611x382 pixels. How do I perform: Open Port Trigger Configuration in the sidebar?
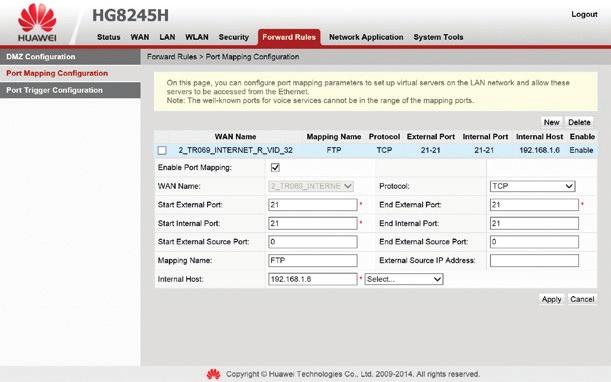tap(70, 90)
